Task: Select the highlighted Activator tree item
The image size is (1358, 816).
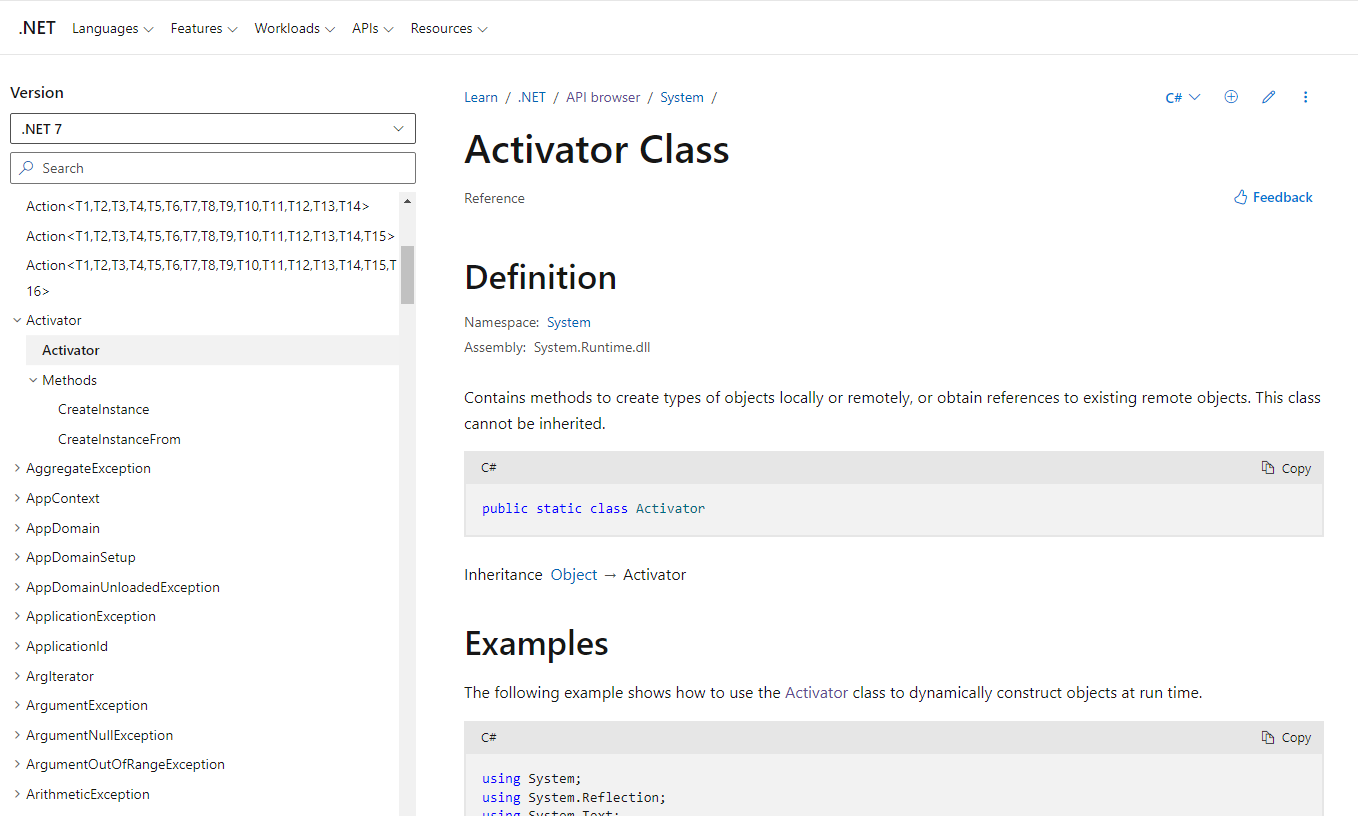Action: pos(212,350)
